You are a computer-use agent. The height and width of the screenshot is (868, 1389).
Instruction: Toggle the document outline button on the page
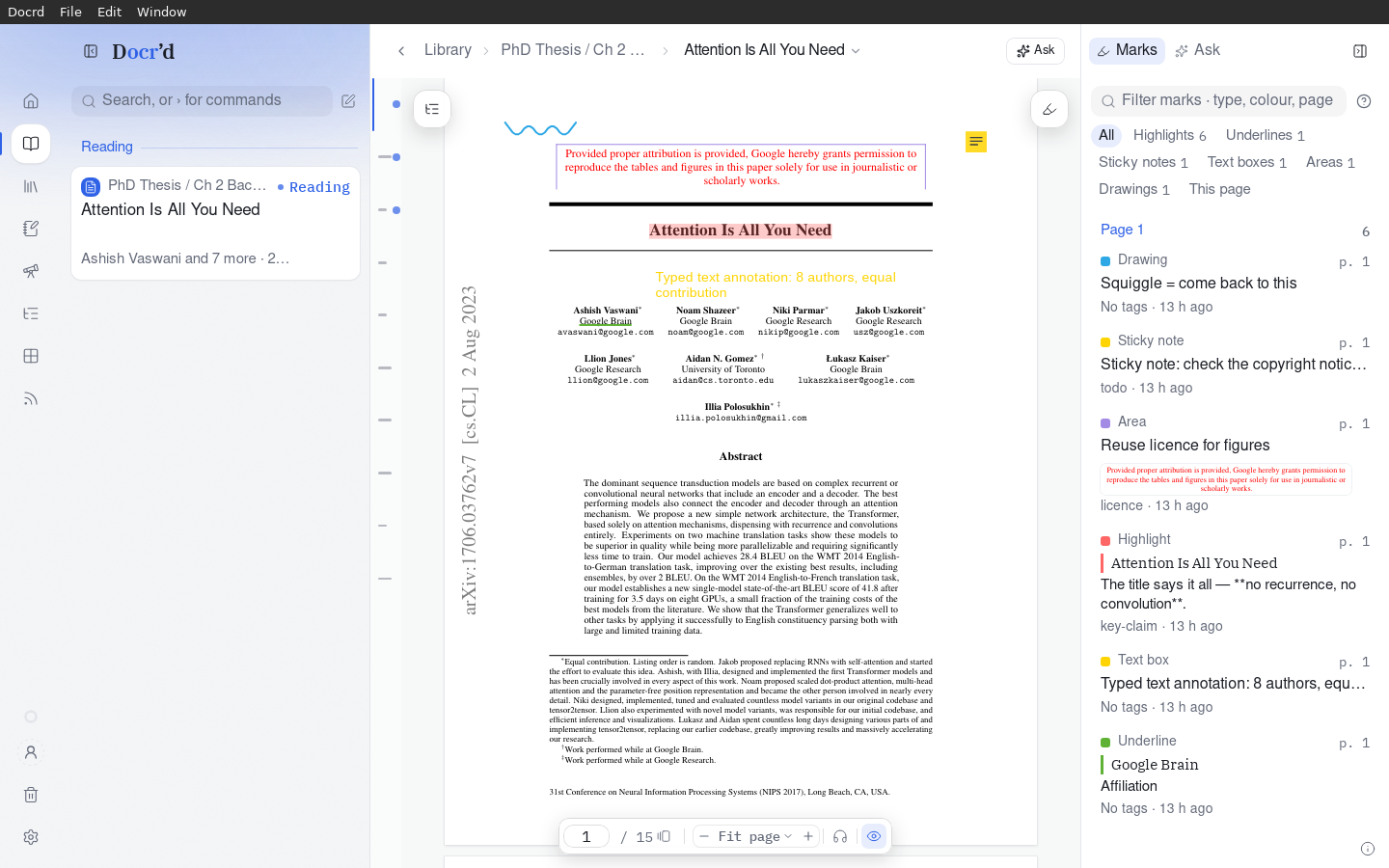tap(432, 109)
